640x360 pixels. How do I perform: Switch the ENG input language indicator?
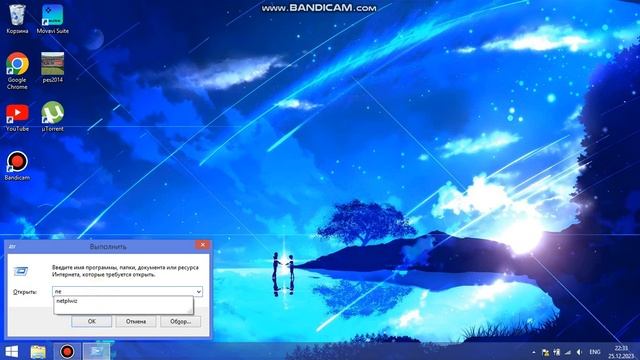[x=595, y=352]
